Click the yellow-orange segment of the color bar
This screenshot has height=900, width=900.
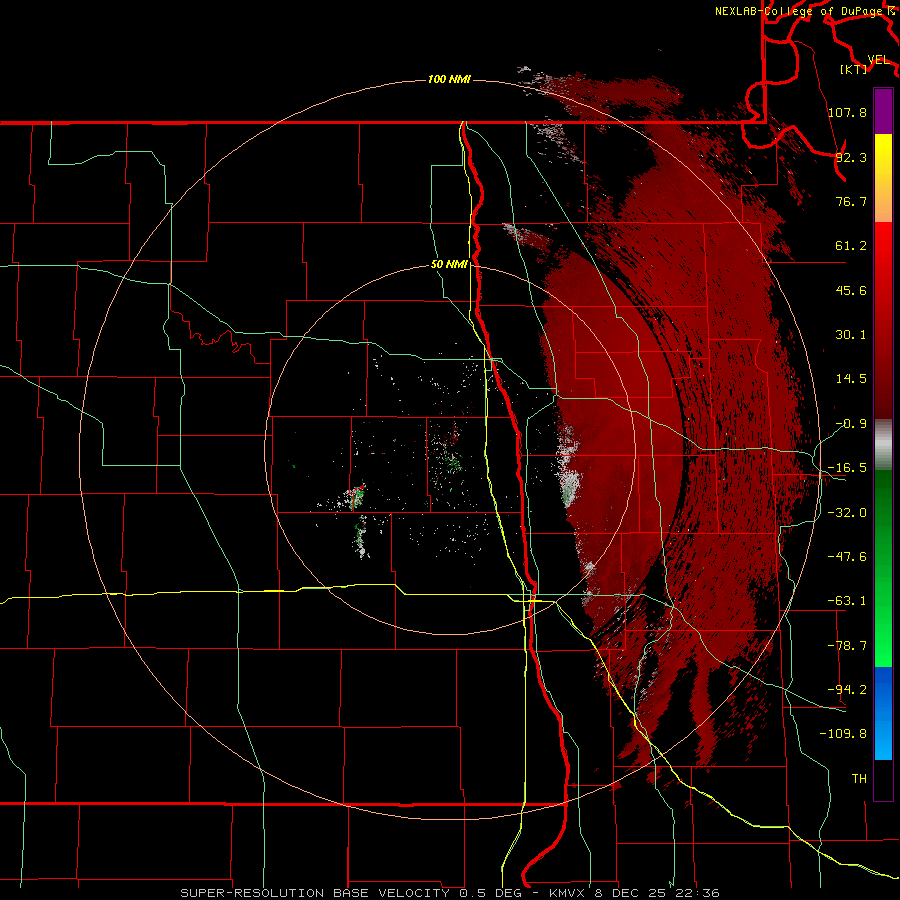[x=883, y=178]
